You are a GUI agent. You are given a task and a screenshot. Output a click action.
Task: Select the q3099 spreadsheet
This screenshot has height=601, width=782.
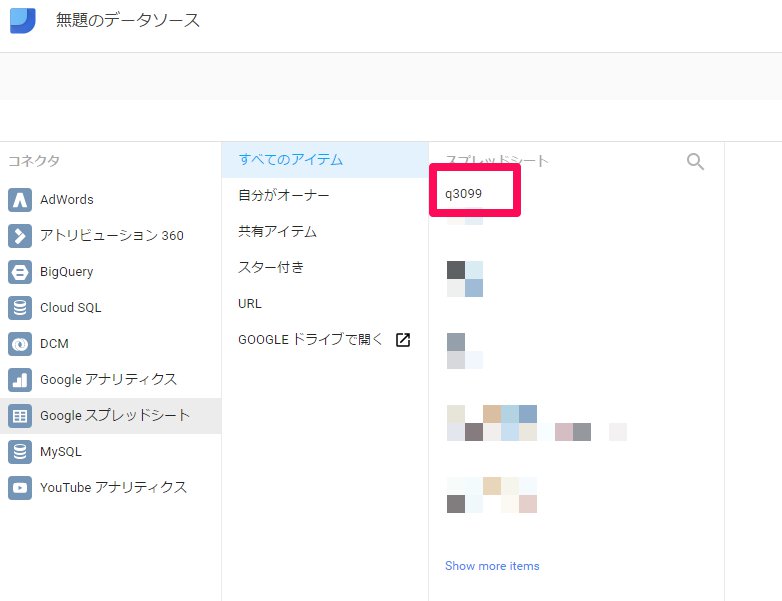pos(464,194)
